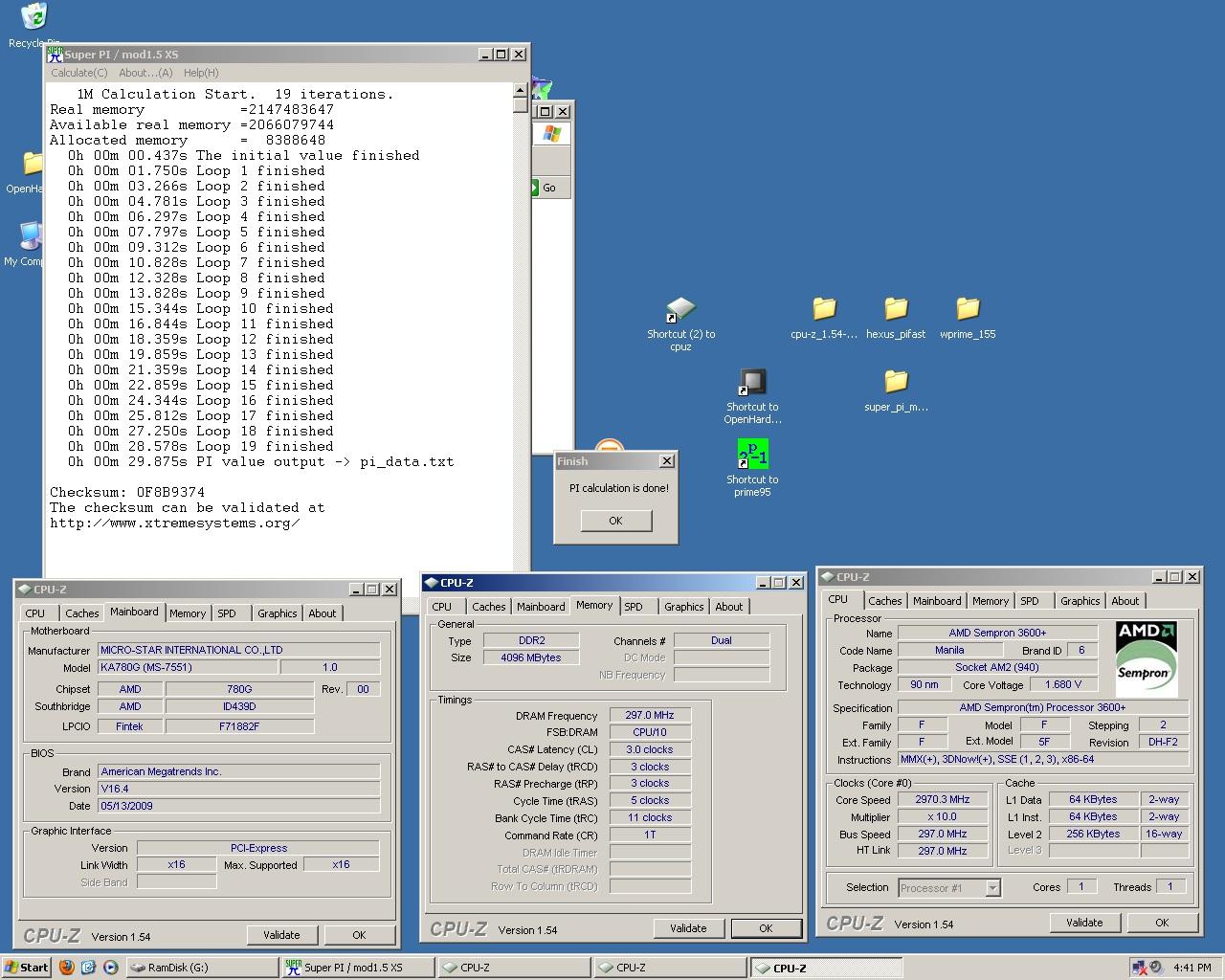This screenshot has width=1225, height=980.
Task: Open About...(A) menu in Super PI
Action: (x=145, y=73)
